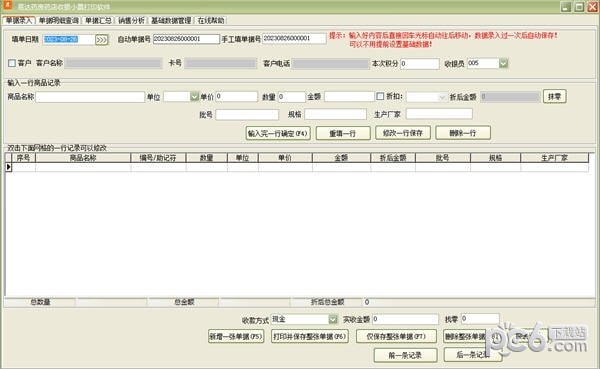Click the 自动单据号 field
The width and height of the screenshot is (600, 369).
coord(186,39)
